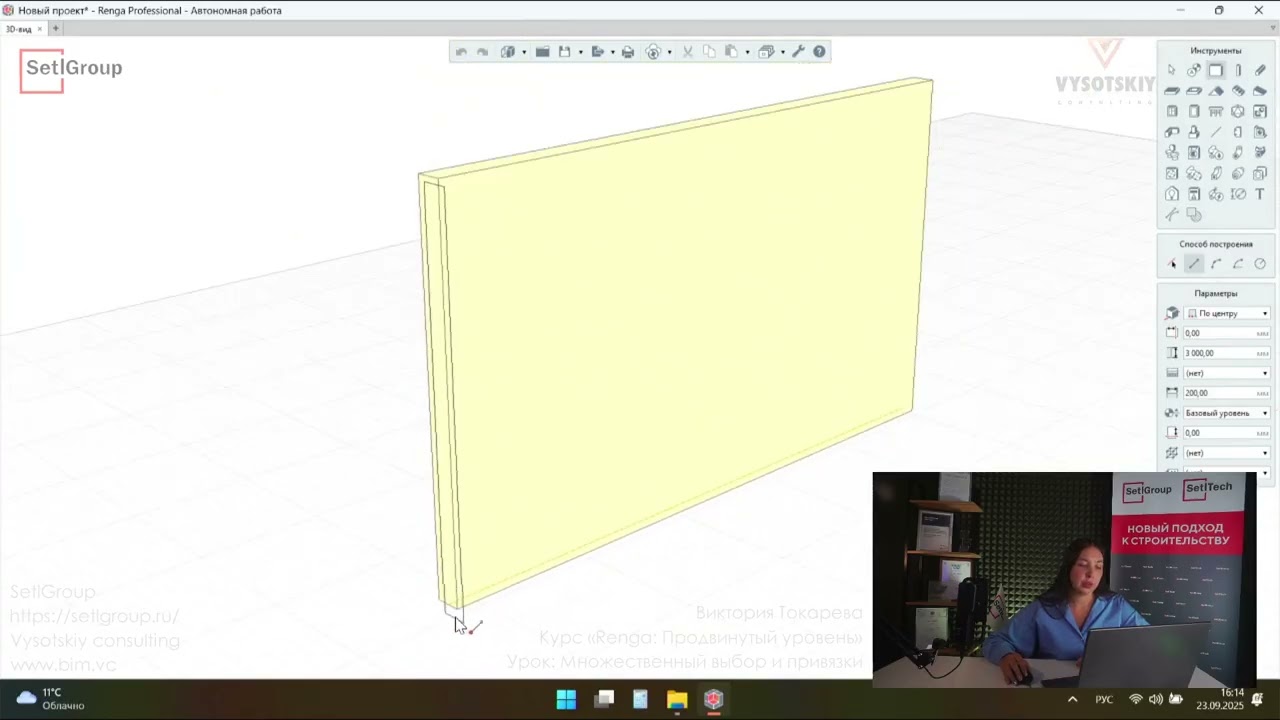Select the diagonal Line tool
This screenshot has width=1280, height=720.
click(1216, 132)
